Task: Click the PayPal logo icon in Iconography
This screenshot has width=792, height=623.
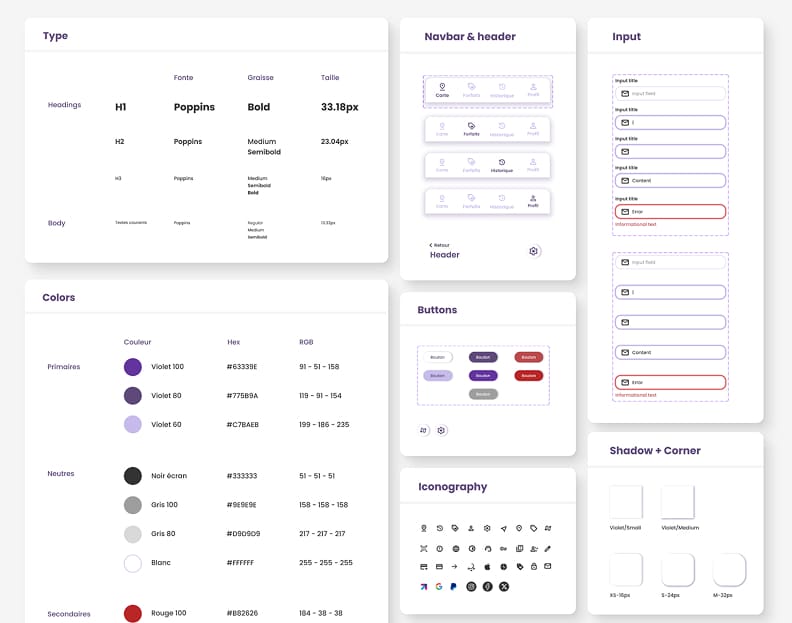Action: tap(454, 587)
